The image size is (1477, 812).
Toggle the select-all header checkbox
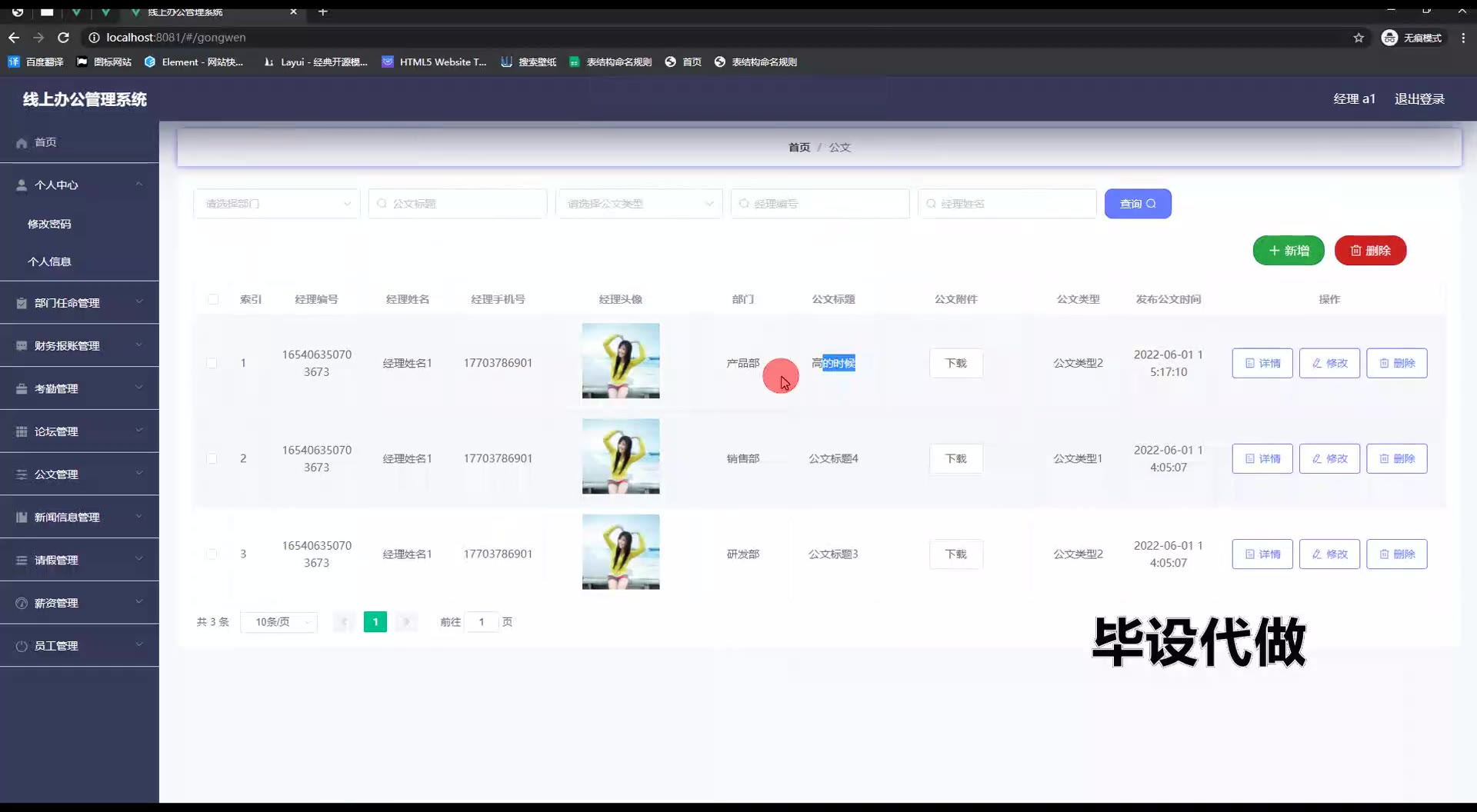pos(213,299)
